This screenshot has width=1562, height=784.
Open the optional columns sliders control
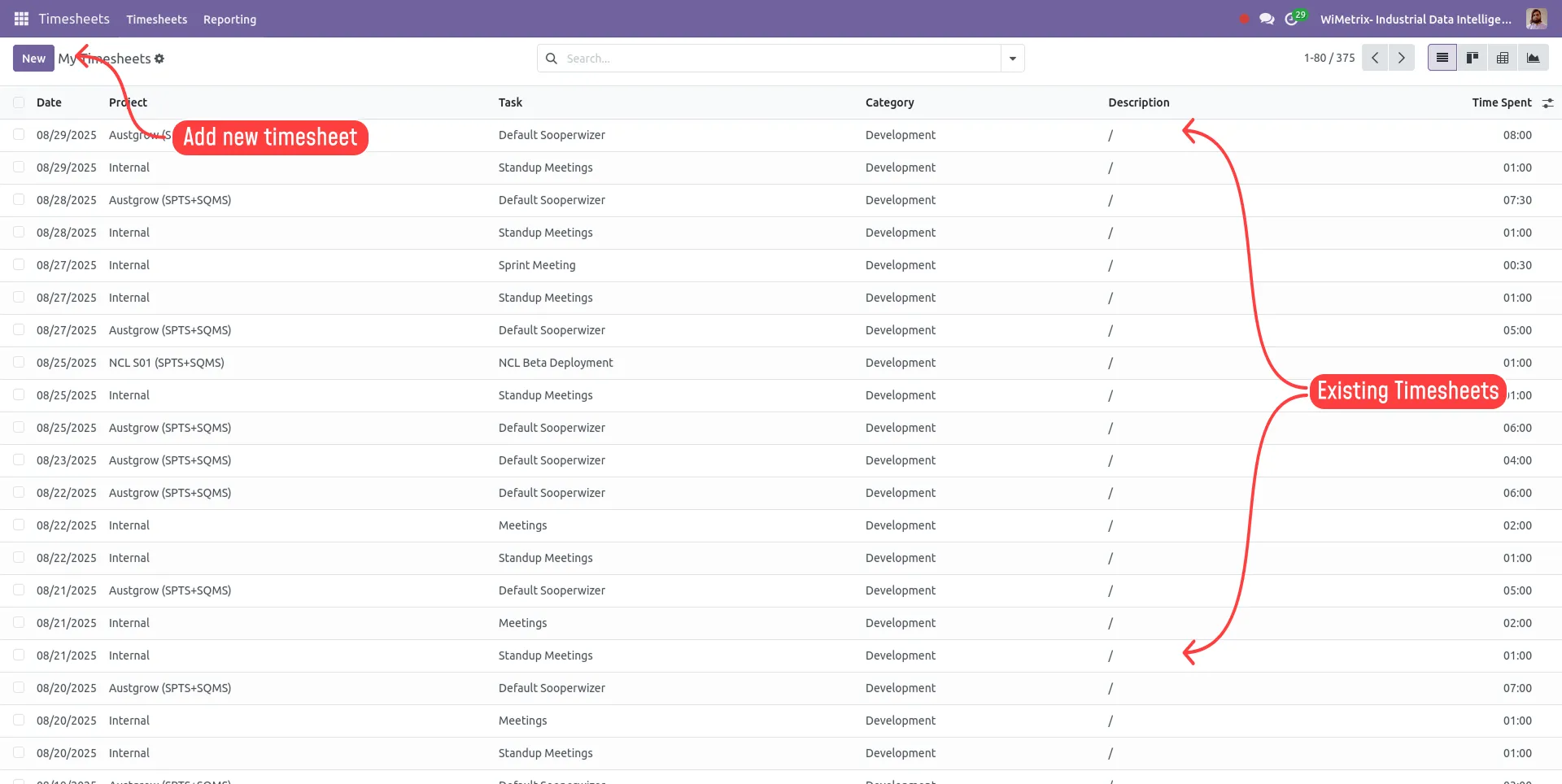click(x=1548, y=102)
